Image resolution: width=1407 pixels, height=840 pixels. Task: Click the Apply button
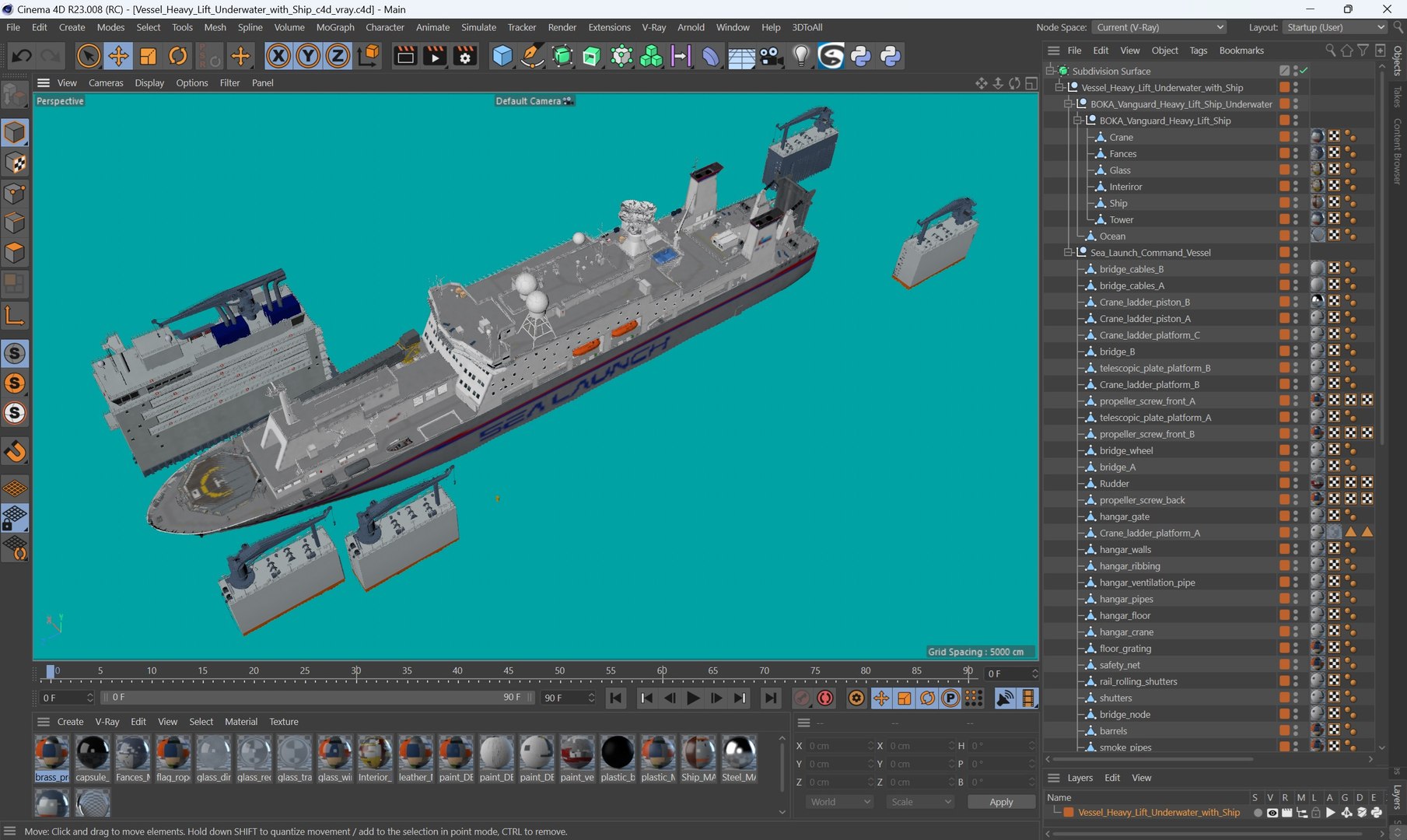tap(1001, 802)
